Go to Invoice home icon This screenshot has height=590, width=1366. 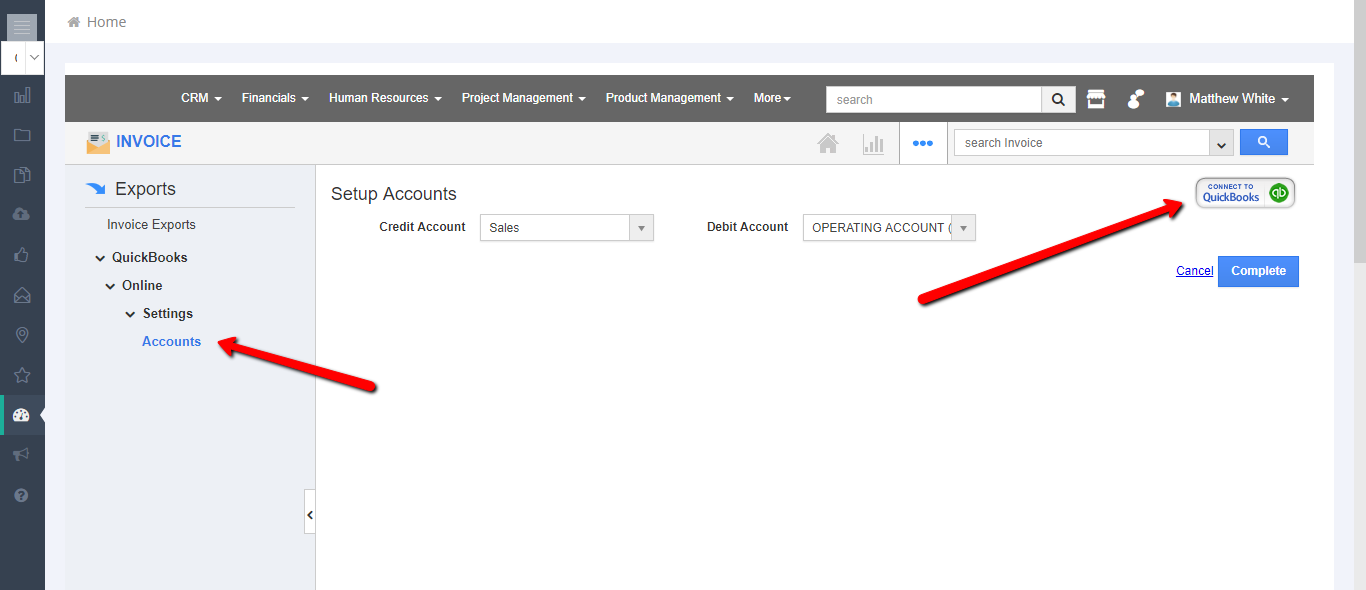(828, 143)
